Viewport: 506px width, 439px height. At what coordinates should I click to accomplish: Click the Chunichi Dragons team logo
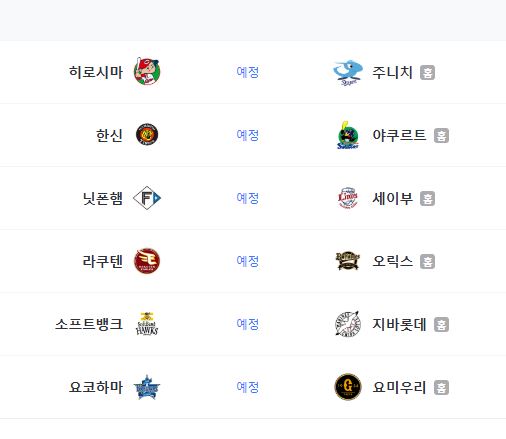click(x=348, y=72)
